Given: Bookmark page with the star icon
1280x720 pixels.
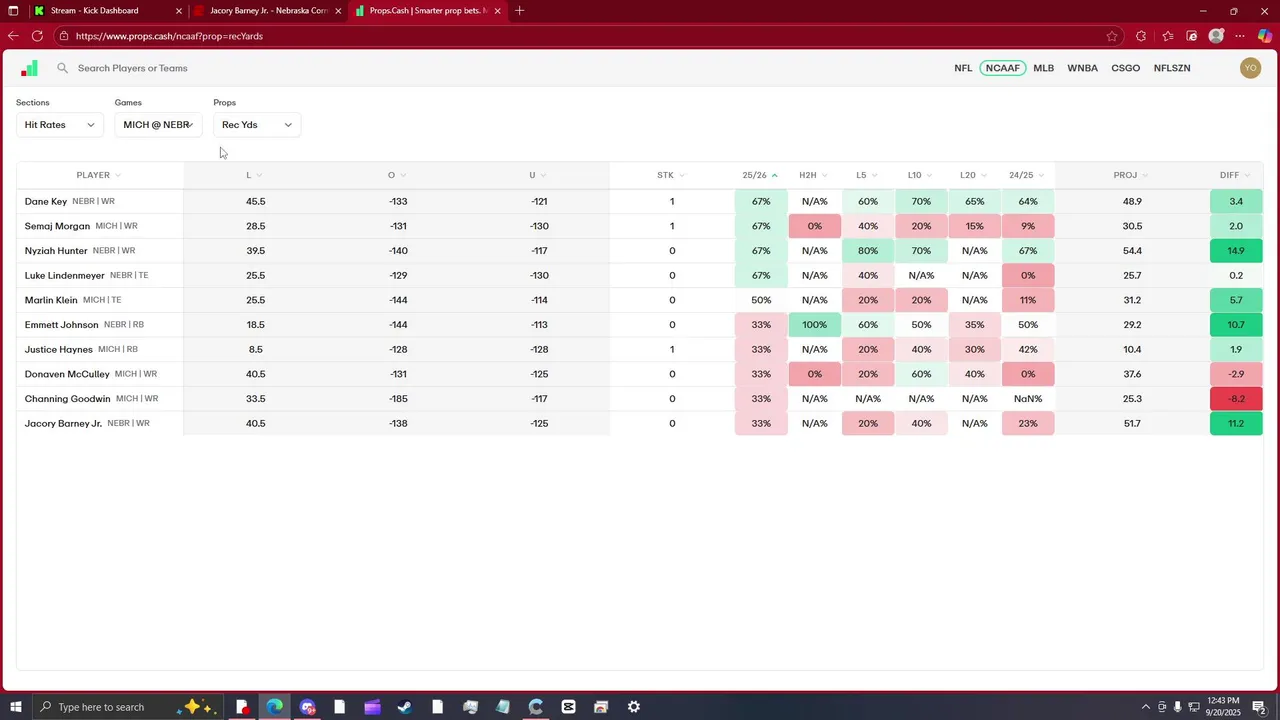Looking at the screenshot, I should coord(1112,36).
